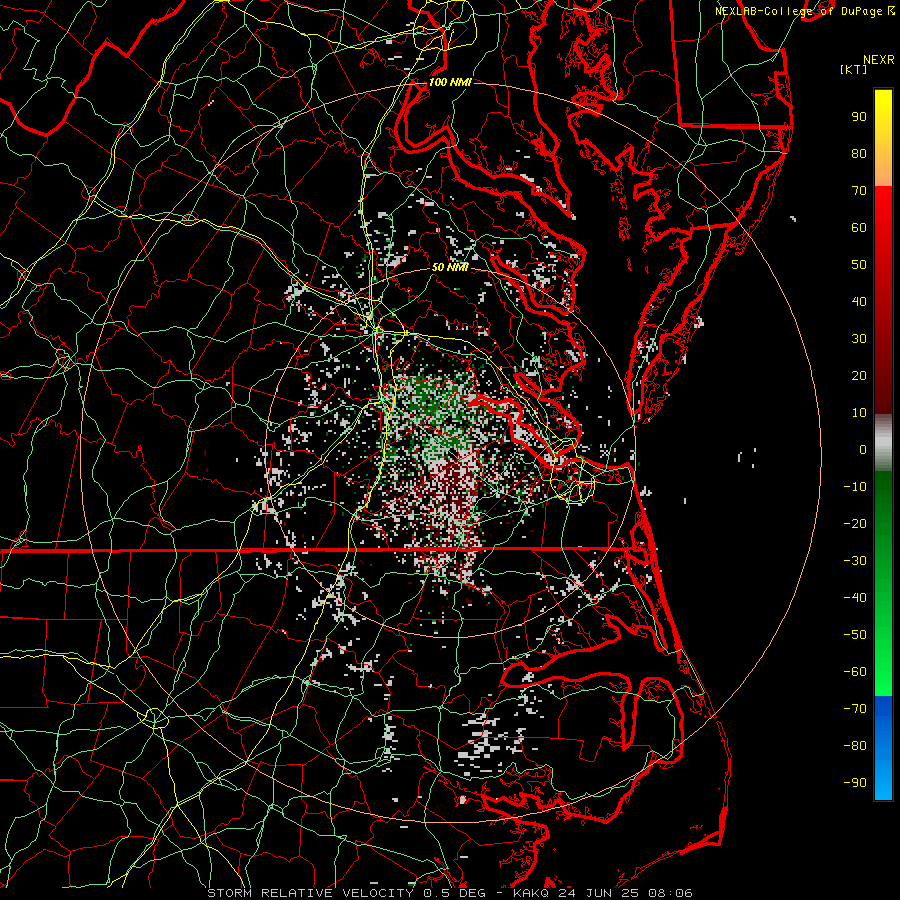Click the 0 value on velocity scale
Image resolution: width=900 pixels, height=900 pixels.
pos(863,450)
